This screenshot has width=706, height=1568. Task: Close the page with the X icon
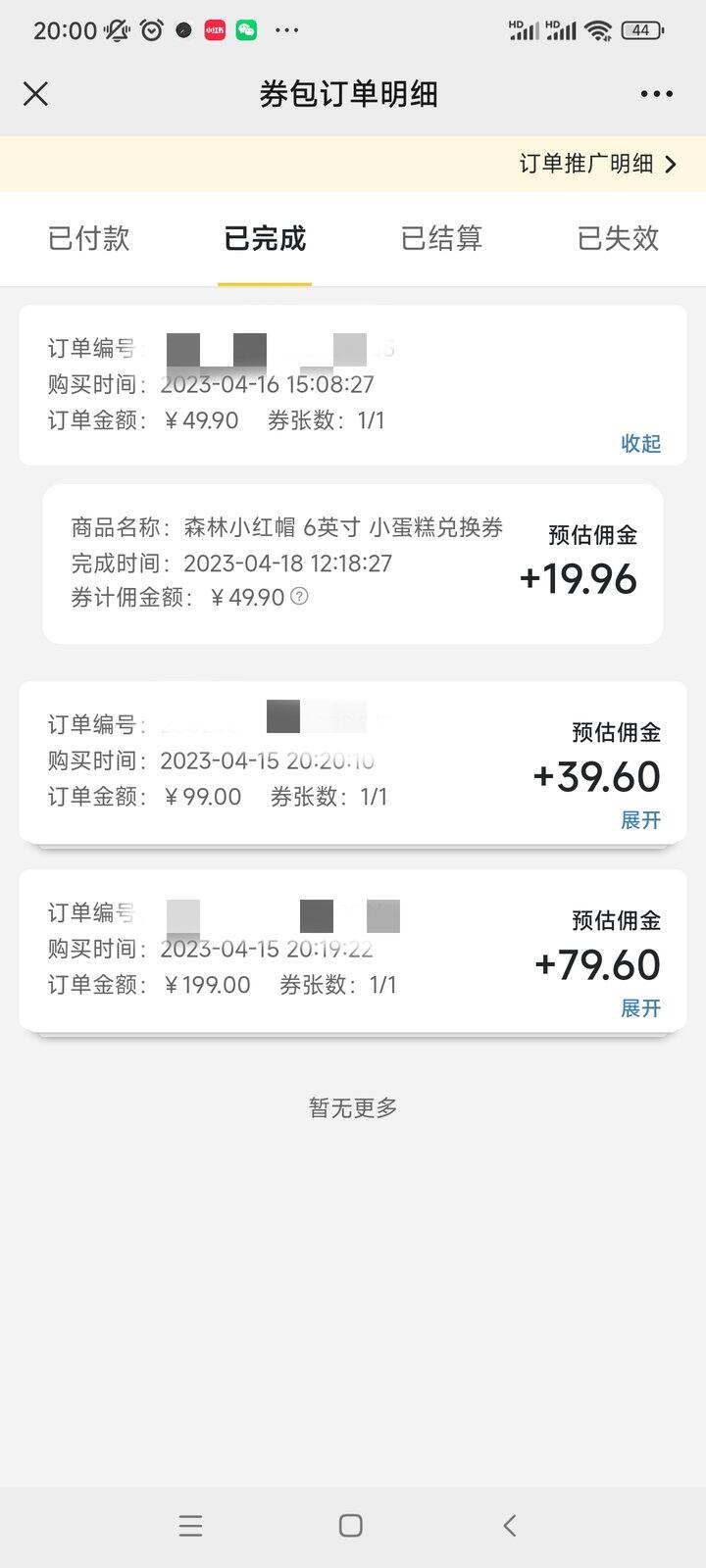coord(35,94)
